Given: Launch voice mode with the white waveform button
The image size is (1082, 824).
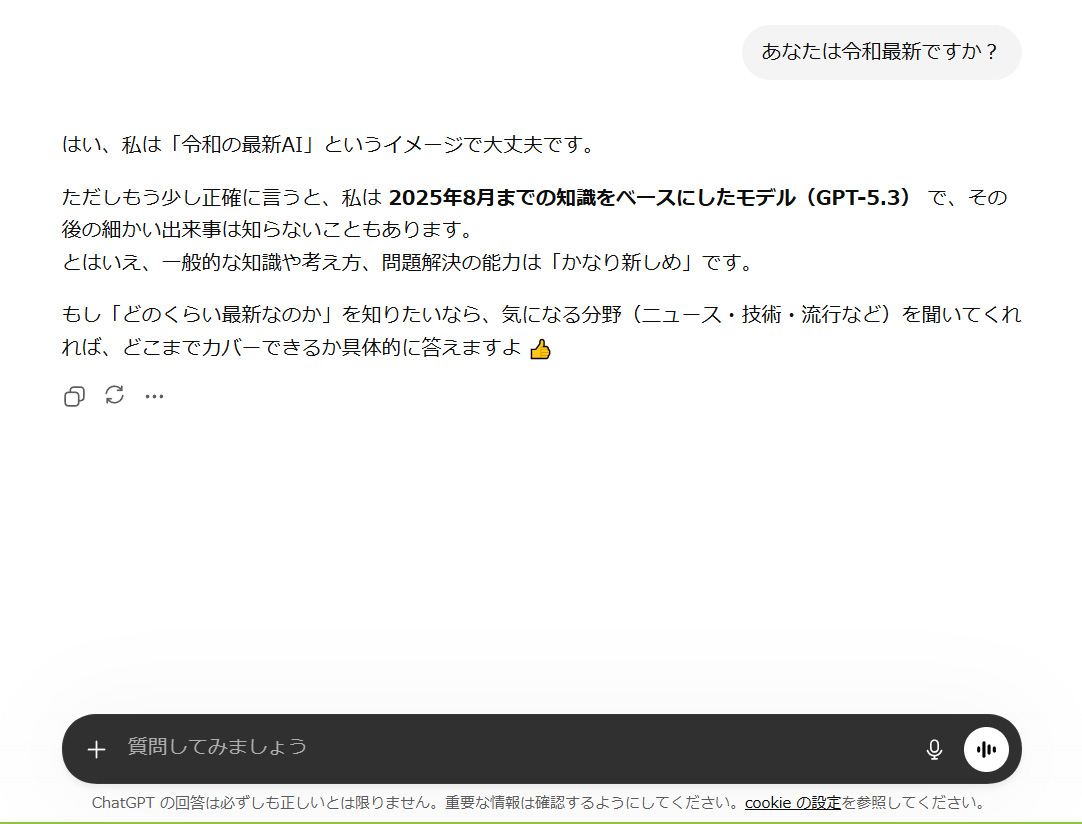Looking at the screenshot, I should (986, 749).
